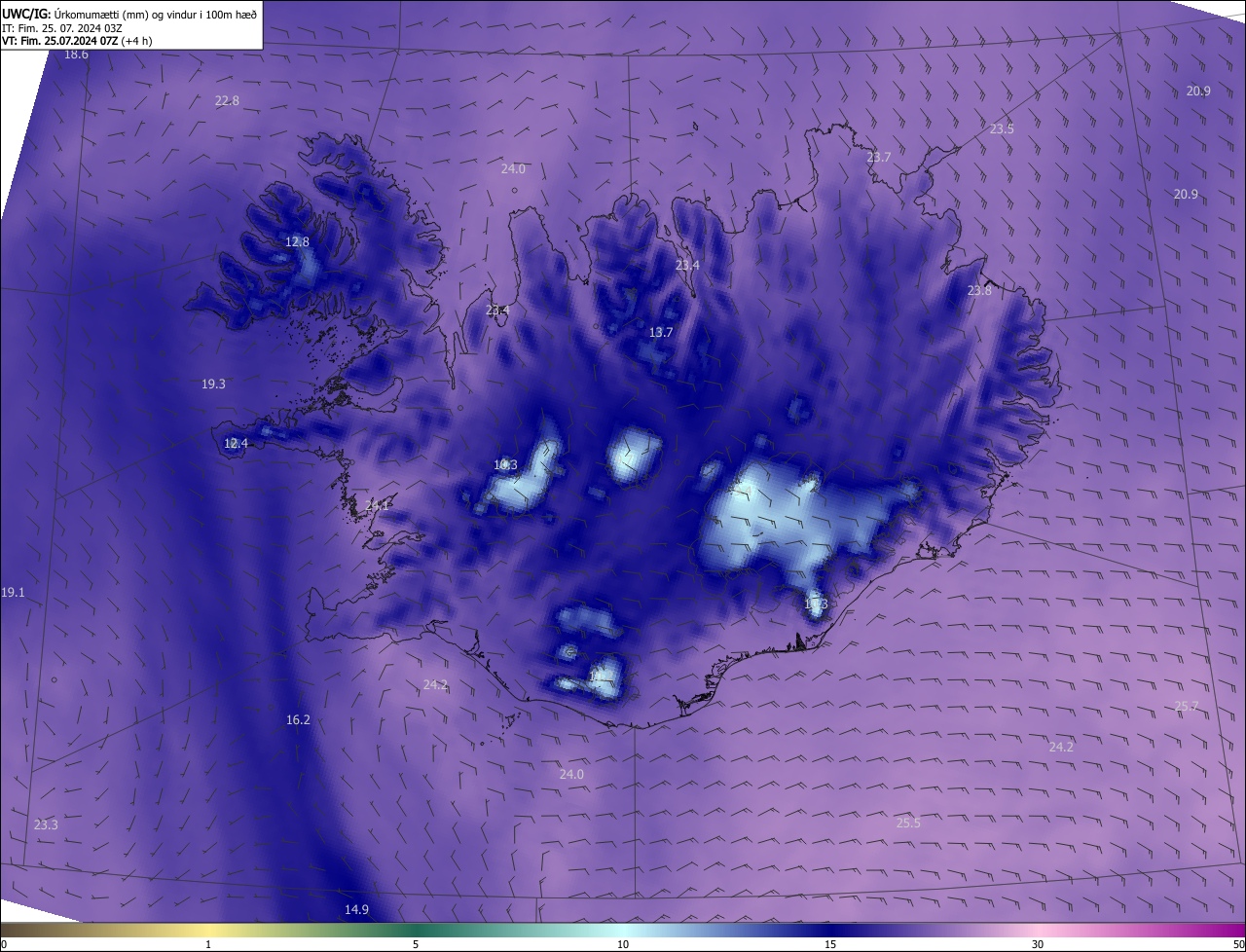Click the colorbar tick label 50
This screenshot has height=952, width=1246.
point(1238,944)
